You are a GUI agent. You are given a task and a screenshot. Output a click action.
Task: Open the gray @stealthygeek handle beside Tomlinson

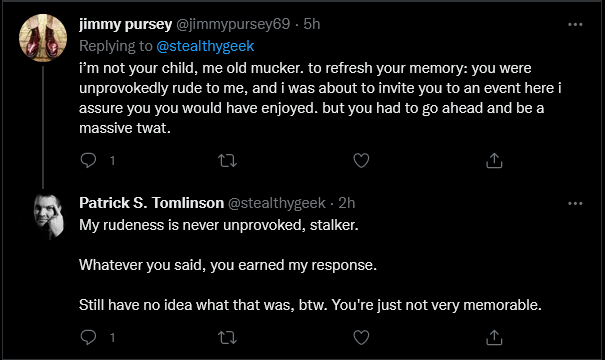point(277,203)
